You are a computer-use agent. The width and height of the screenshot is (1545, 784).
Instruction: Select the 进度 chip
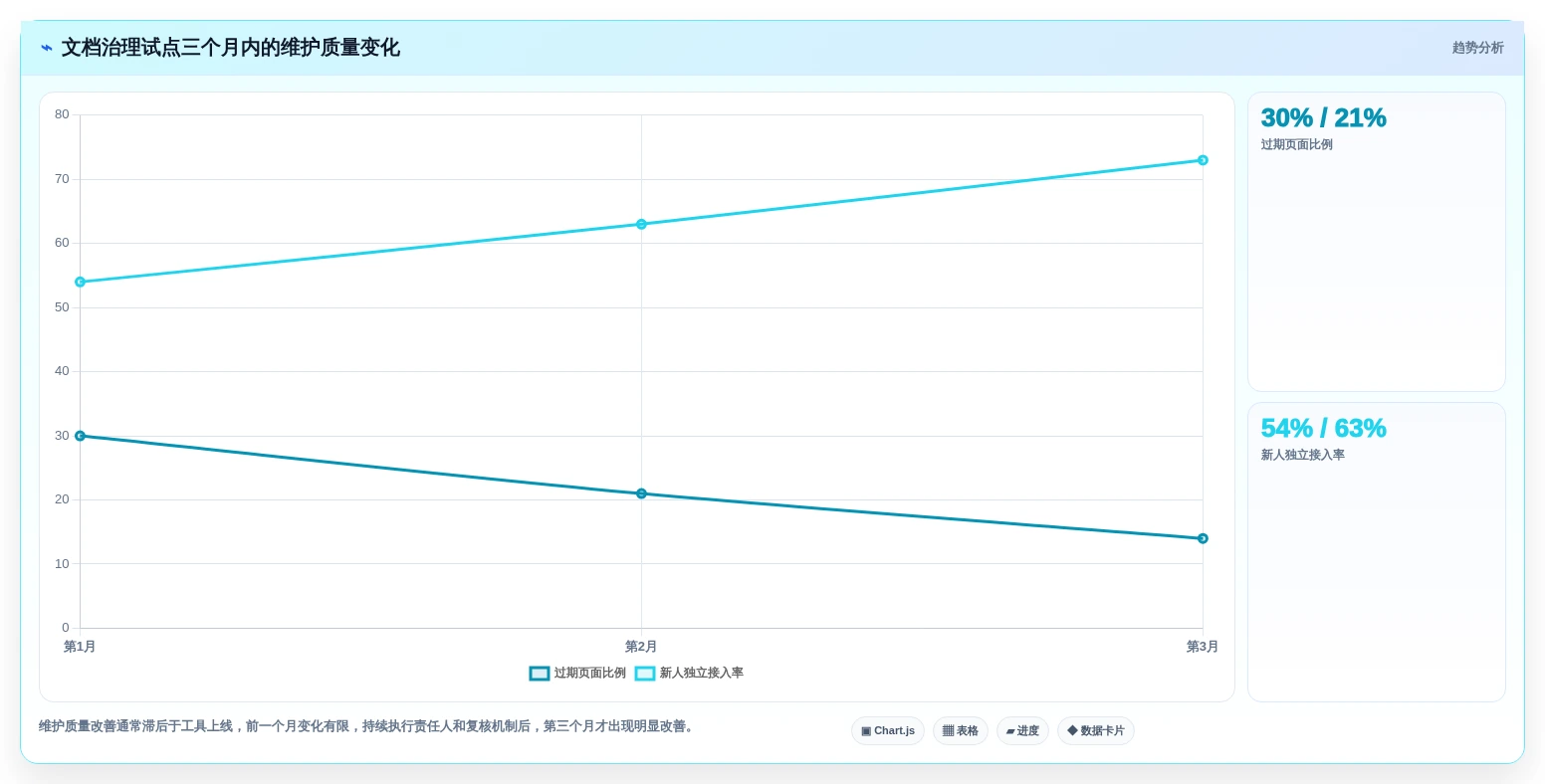1022,731
